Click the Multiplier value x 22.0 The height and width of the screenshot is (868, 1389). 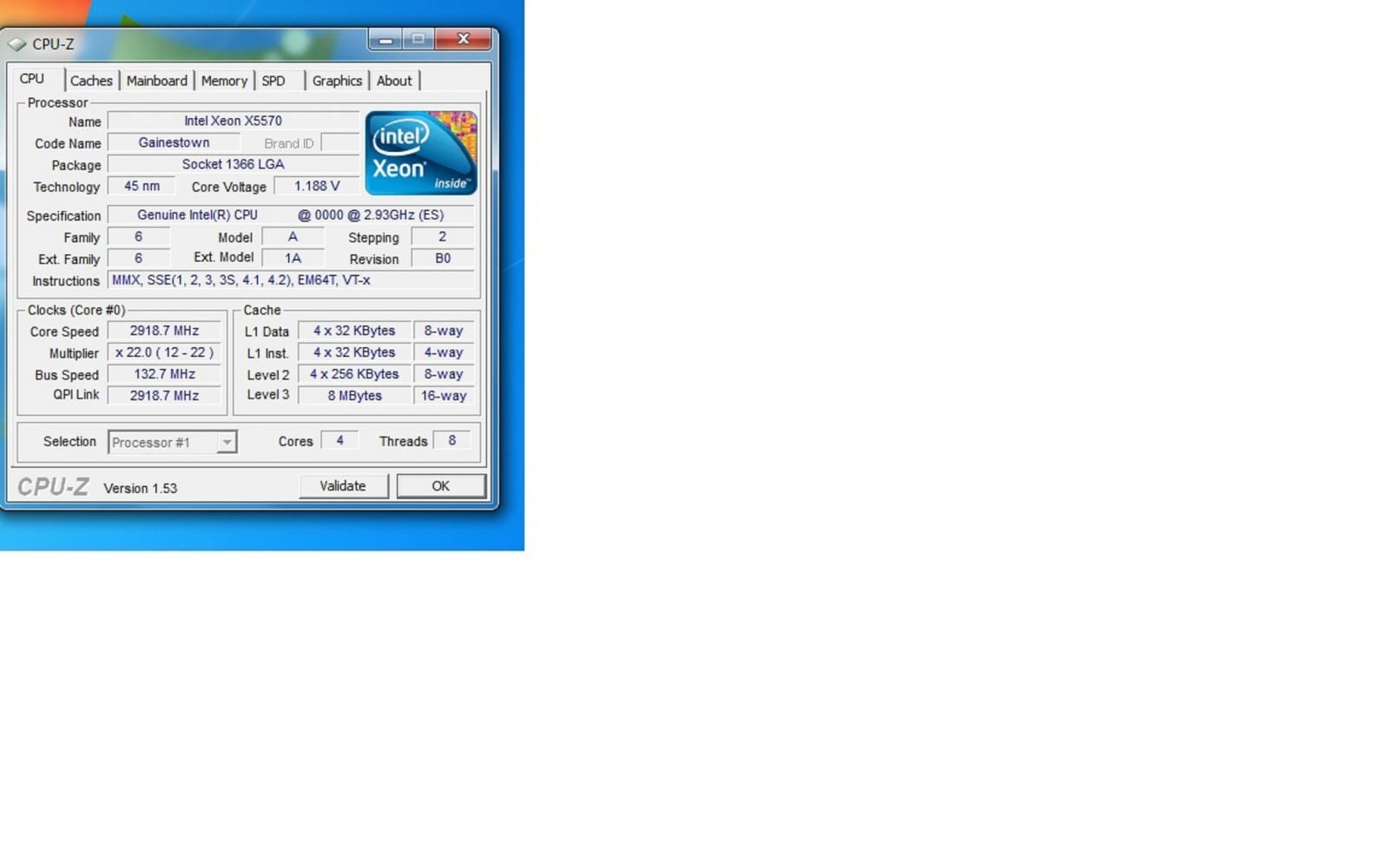pos(164,352)
